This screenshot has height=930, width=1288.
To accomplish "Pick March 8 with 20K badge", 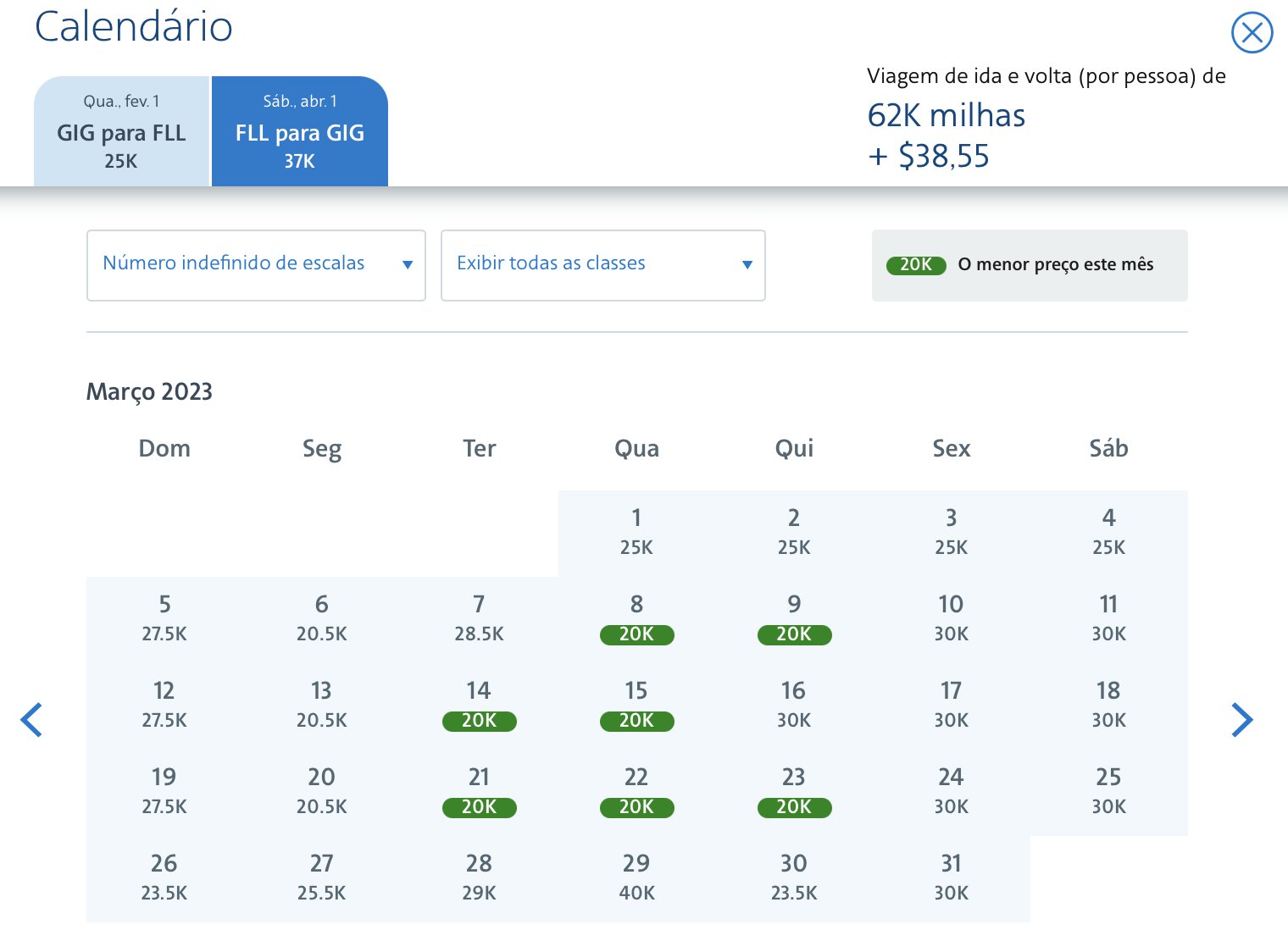I will pyautogui.click(x=636, y=620).
